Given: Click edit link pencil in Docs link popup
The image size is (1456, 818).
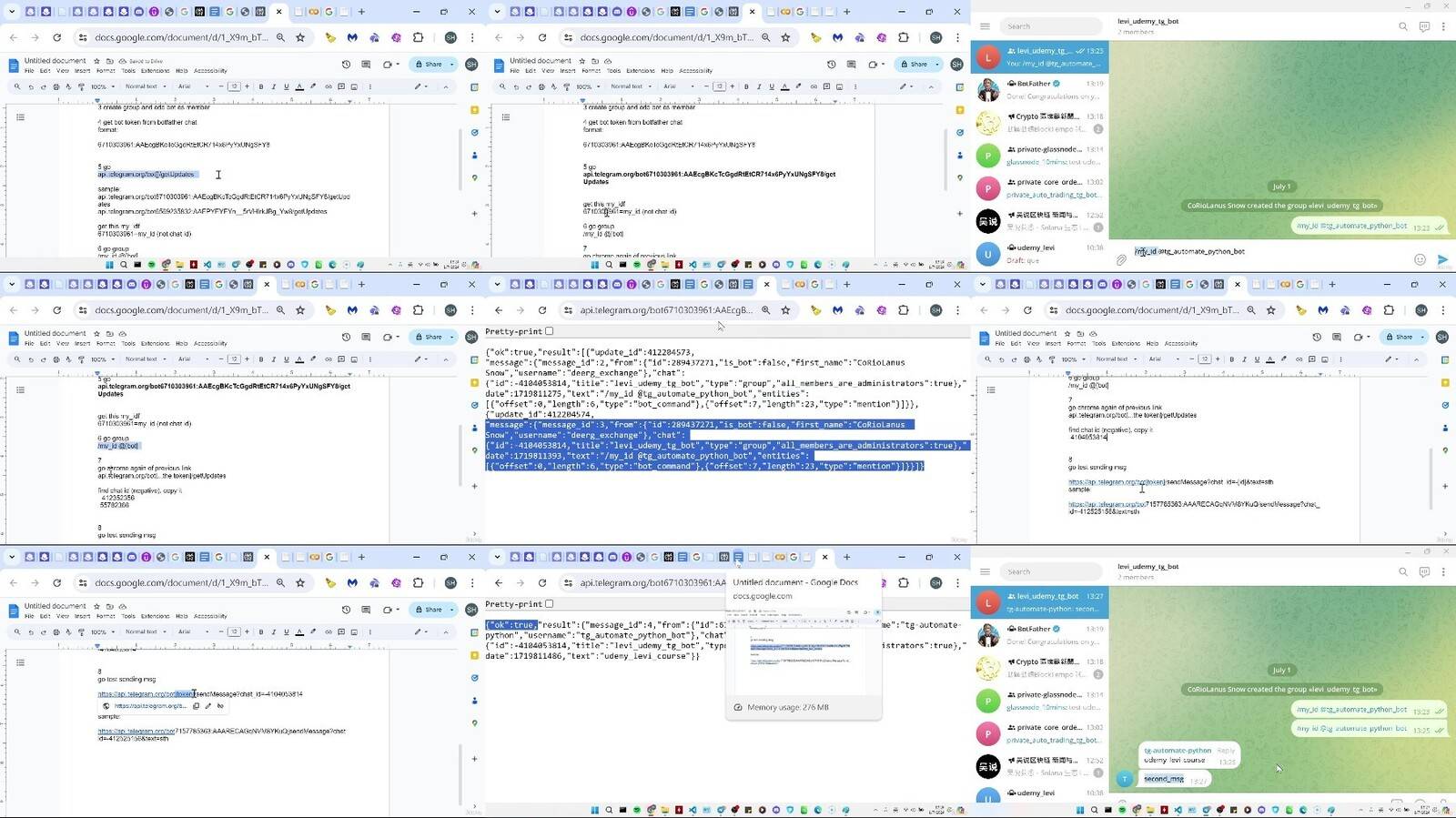Looking at the screenshot, I should tap(208, 706).
